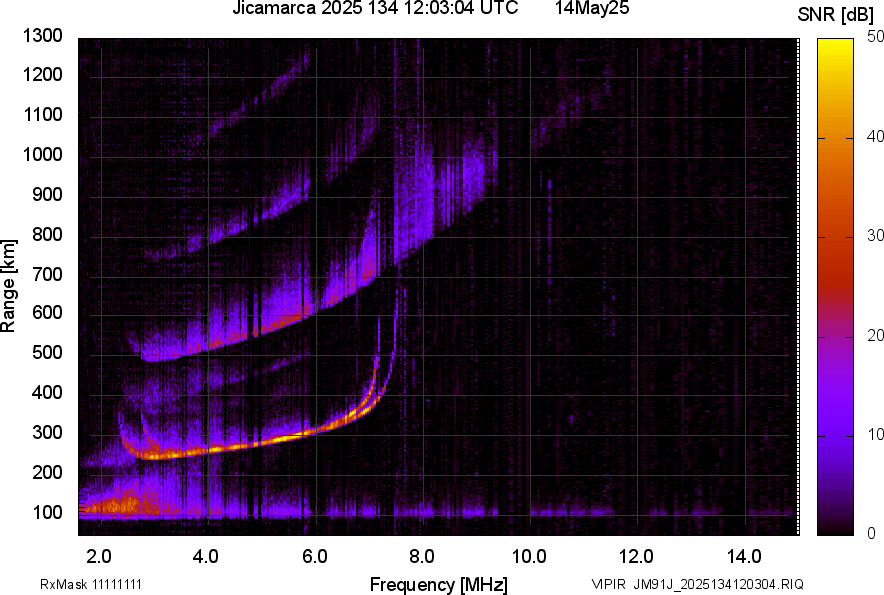Image resolution: width=884 pixels, height=595 pixels.
Task: Click the range tick label 200
Action: click(x=47, y=472)
